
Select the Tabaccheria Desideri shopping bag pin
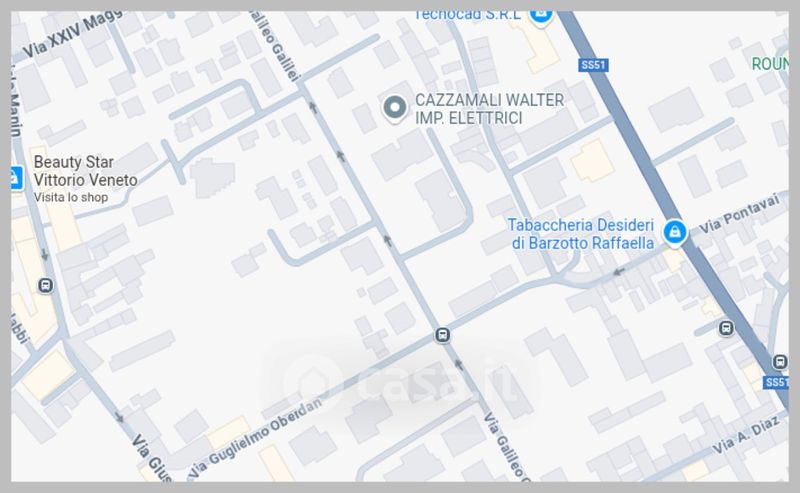(x=674, y=233)
